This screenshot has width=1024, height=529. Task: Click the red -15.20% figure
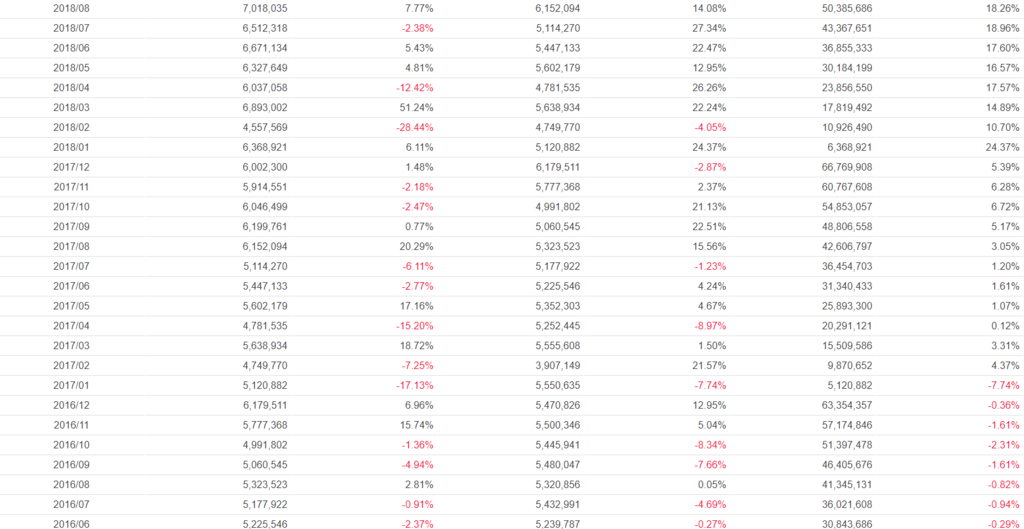pos(413,325)
